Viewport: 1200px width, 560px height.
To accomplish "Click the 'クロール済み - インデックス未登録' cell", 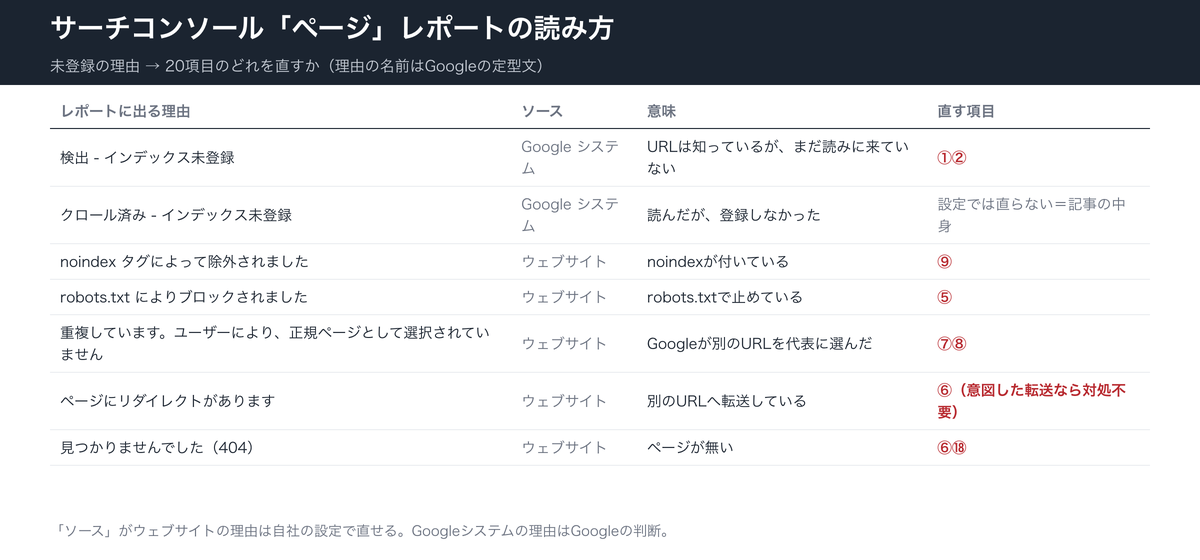I will pos(176,215).
